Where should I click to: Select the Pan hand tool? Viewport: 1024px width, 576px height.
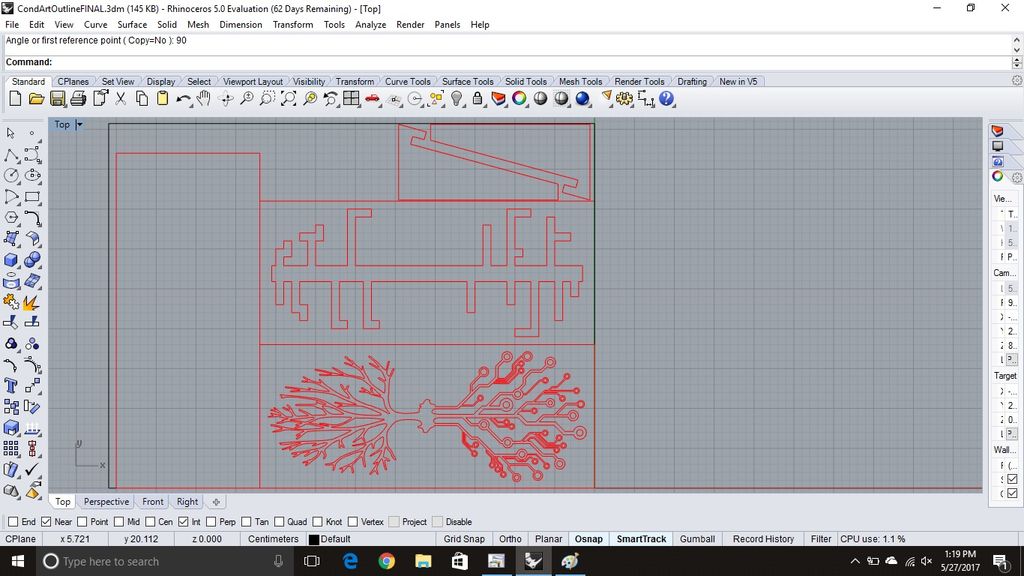point(204,99)
